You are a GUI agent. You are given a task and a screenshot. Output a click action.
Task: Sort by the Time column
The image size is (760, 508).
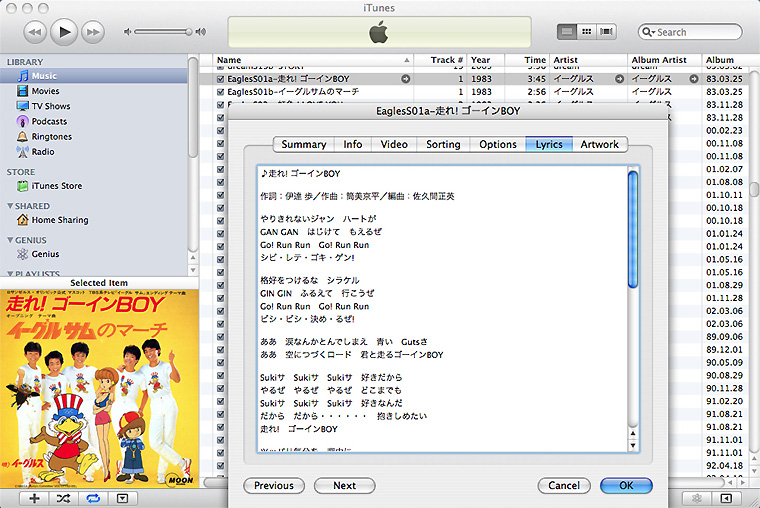(527, 60)
